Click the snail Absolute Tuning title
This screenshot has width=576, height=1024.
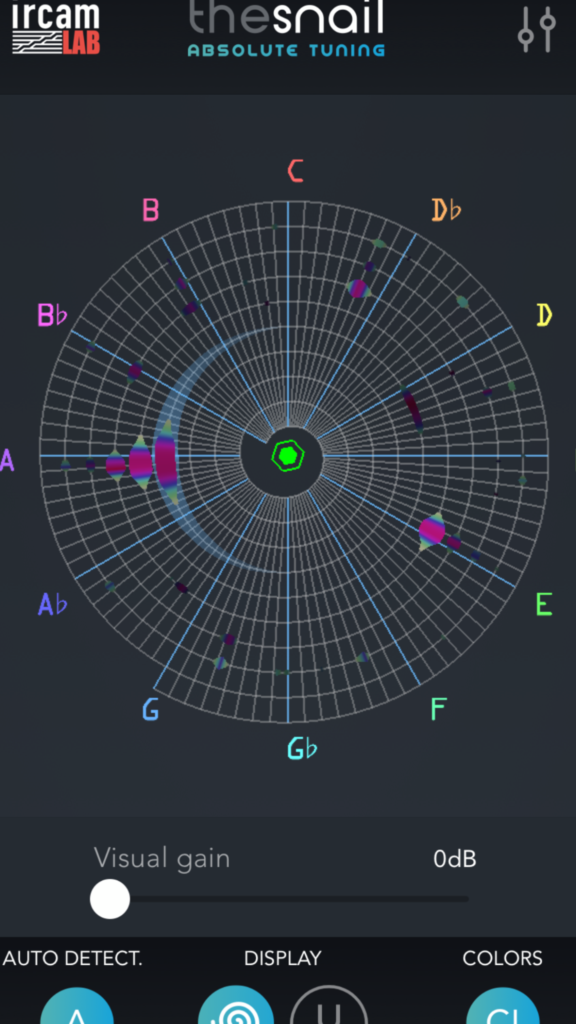(x=286, y=28)
